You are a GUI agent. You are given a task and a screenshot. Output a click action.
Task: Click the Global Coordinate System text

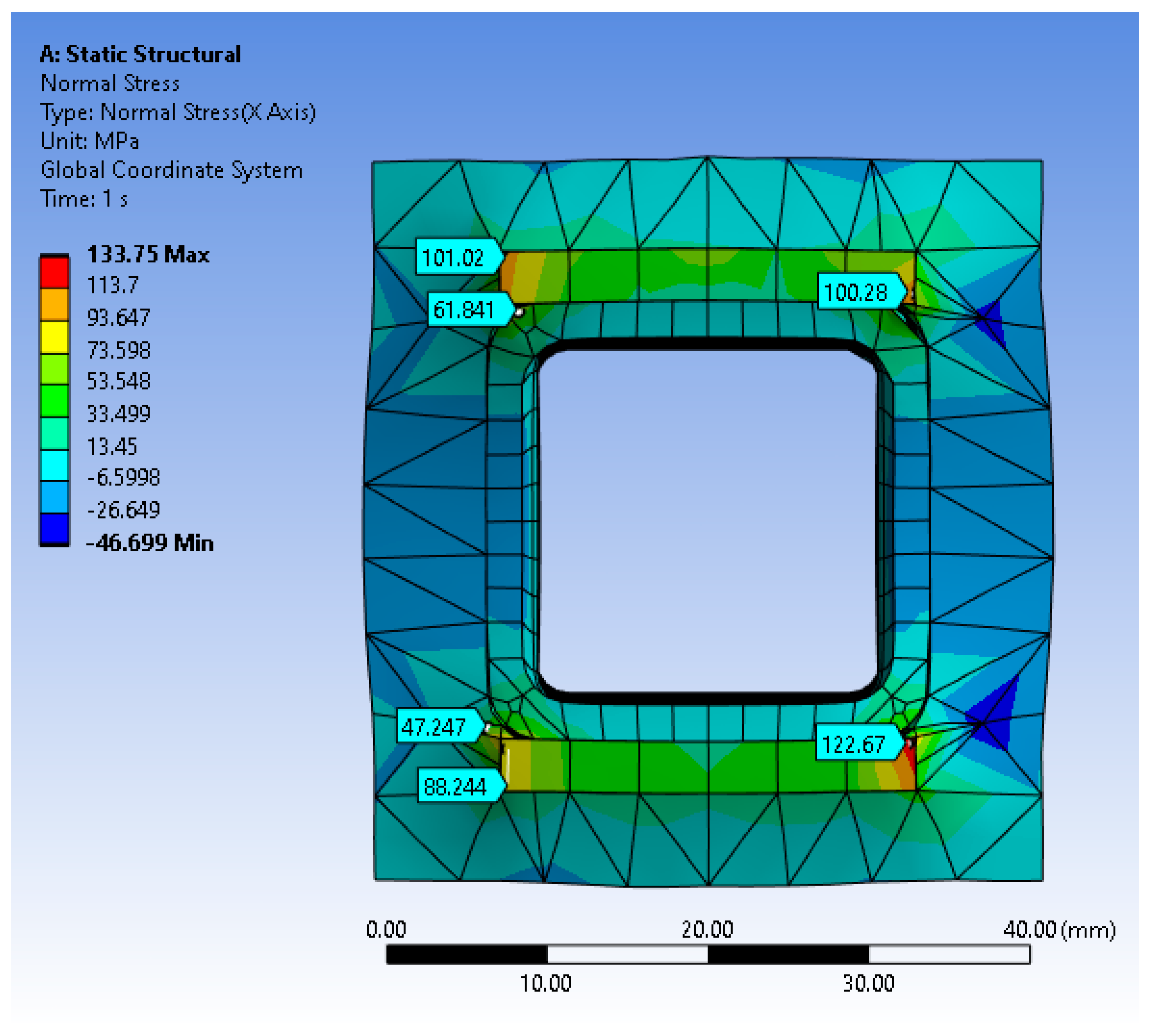[x=171, y=170]
